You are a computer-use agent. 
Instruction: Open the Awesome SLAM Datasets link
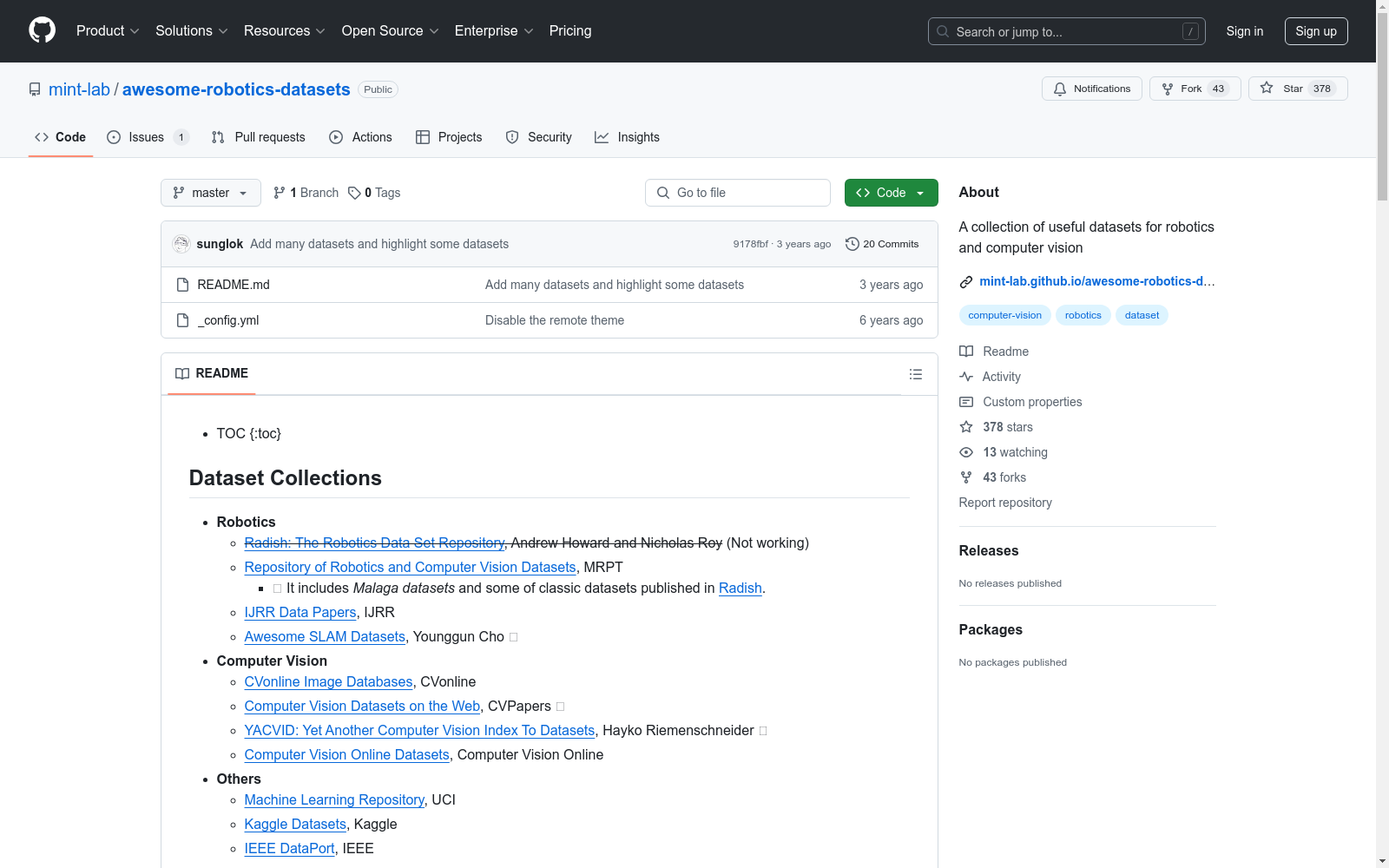point(325,636)
